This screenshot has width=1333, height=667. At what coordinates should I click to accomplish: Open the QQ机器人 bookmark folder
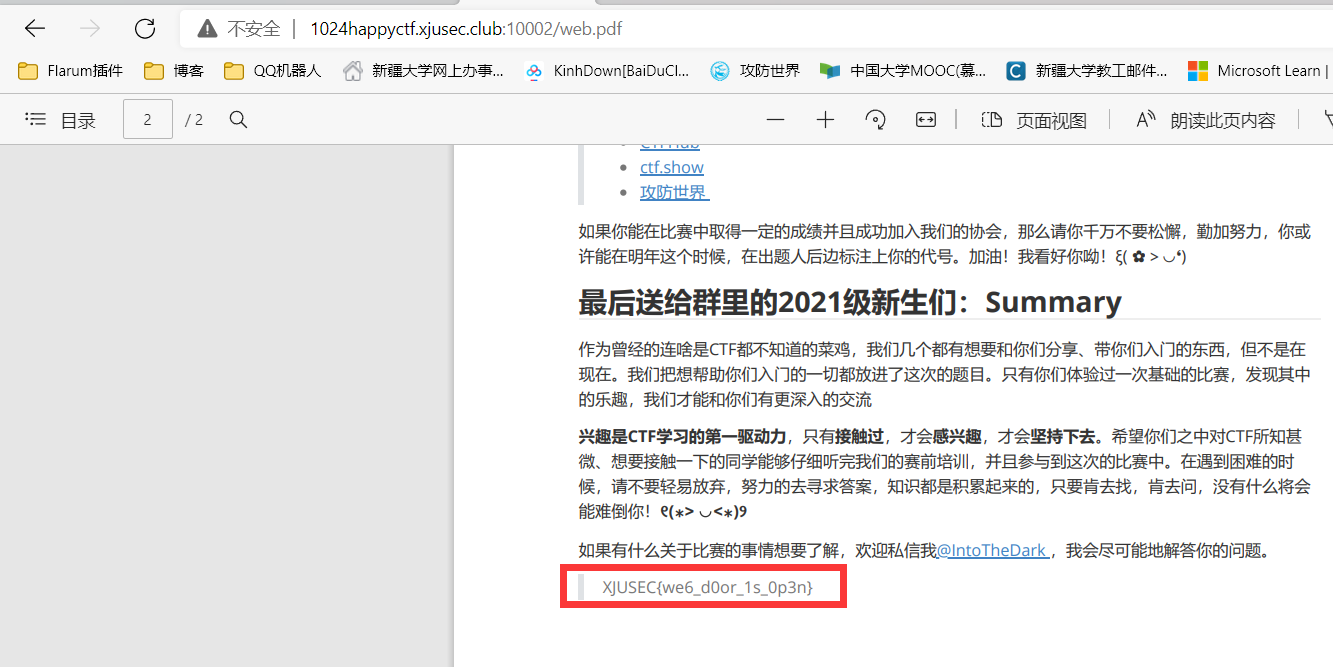[273, 71]
